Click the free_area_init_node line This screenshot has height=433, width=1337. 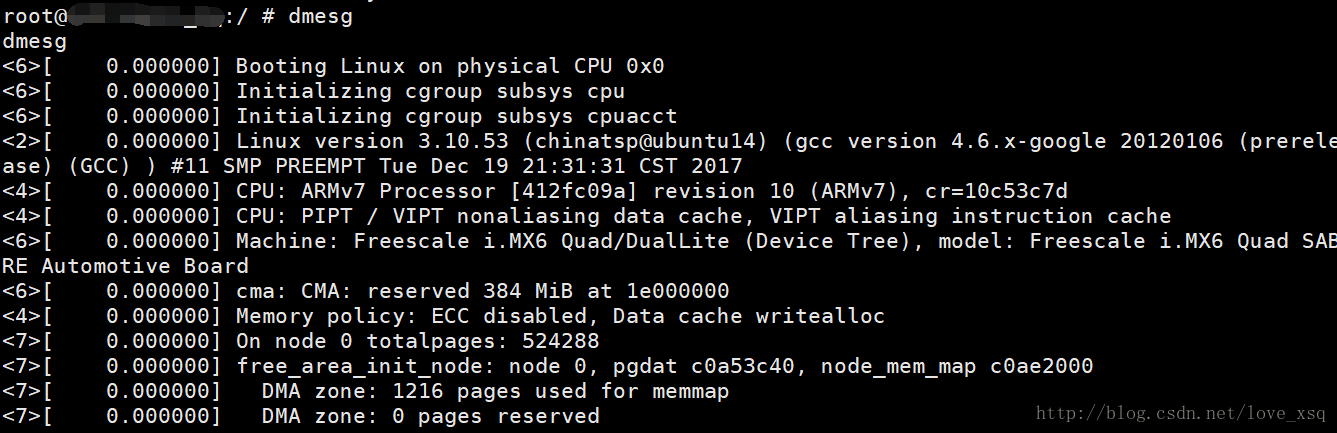(548, 366)
